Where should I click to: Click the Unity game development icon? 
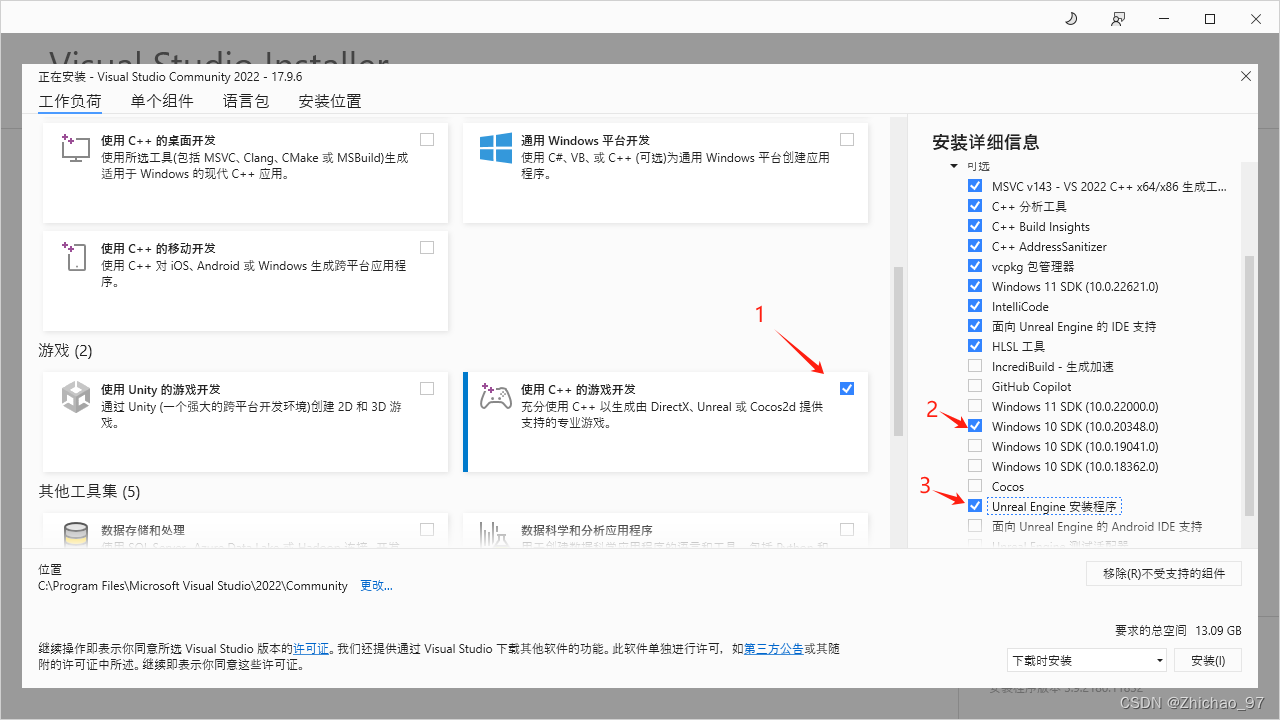pyautogui.click(x=76, y=397)
